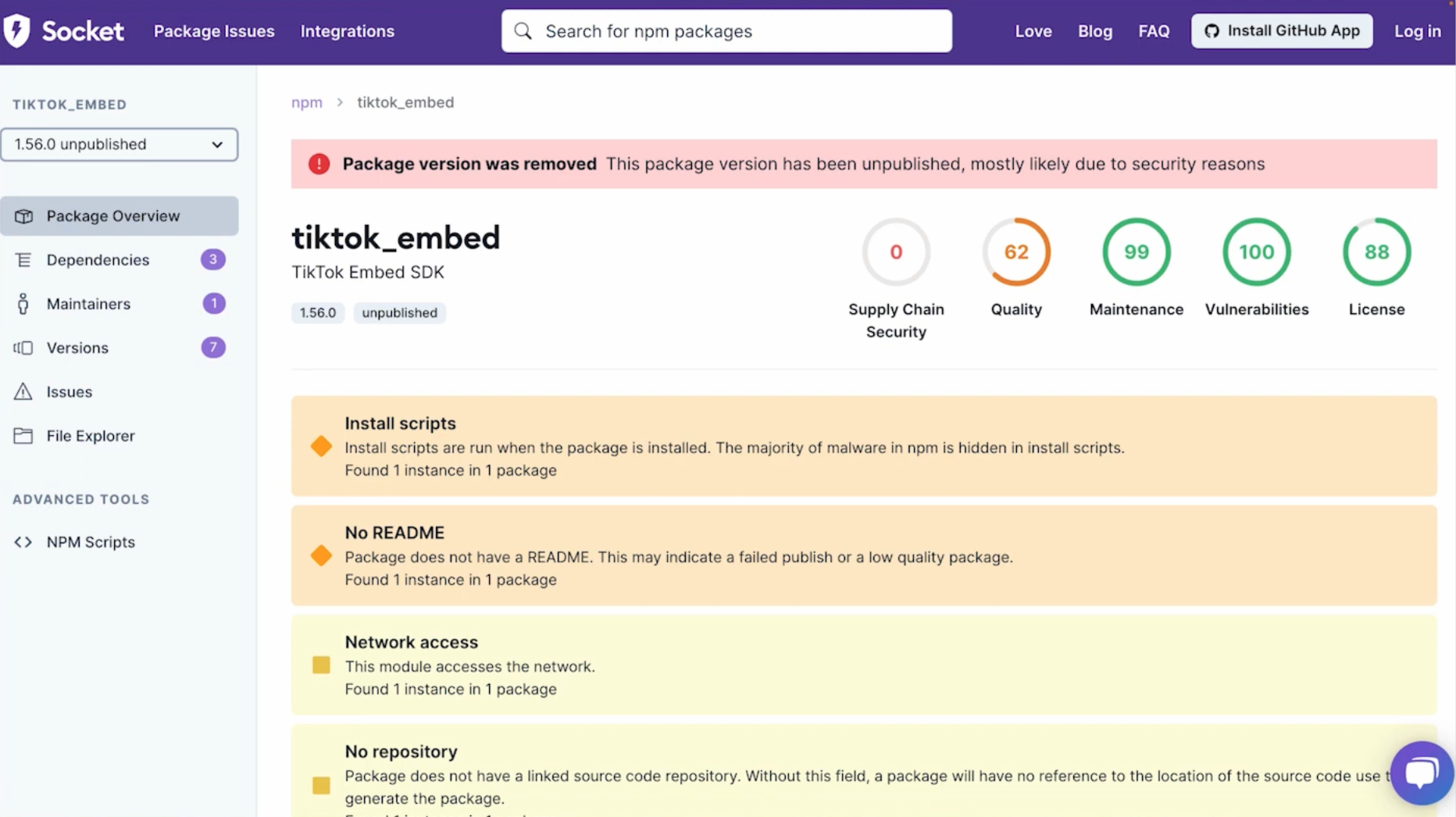Click the Socket wordmark text
This screenshot has height=817, width=1456.
(x=83, y=31)
